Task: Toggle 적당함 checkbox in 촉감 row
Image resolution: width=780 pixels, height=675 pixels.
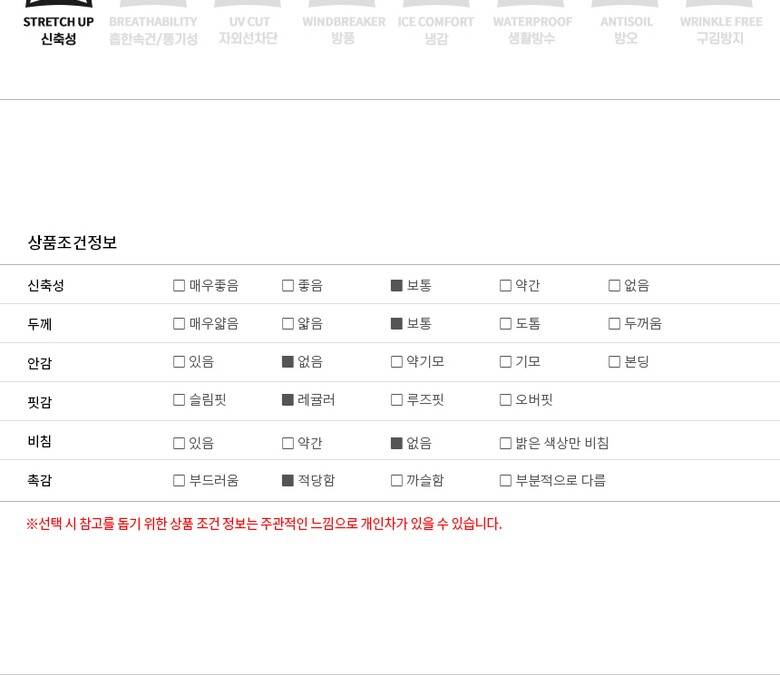Action: coord(288,481)
